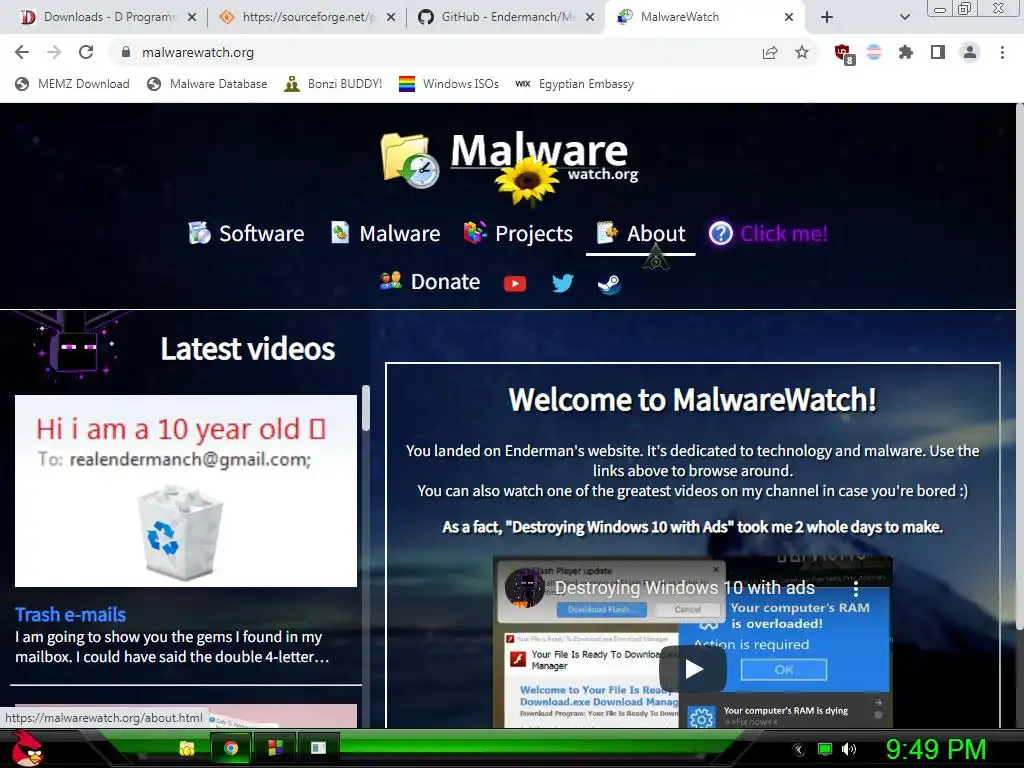Reload the malwarewatch.org page
1024x768 pixels.
pos(86,52)
